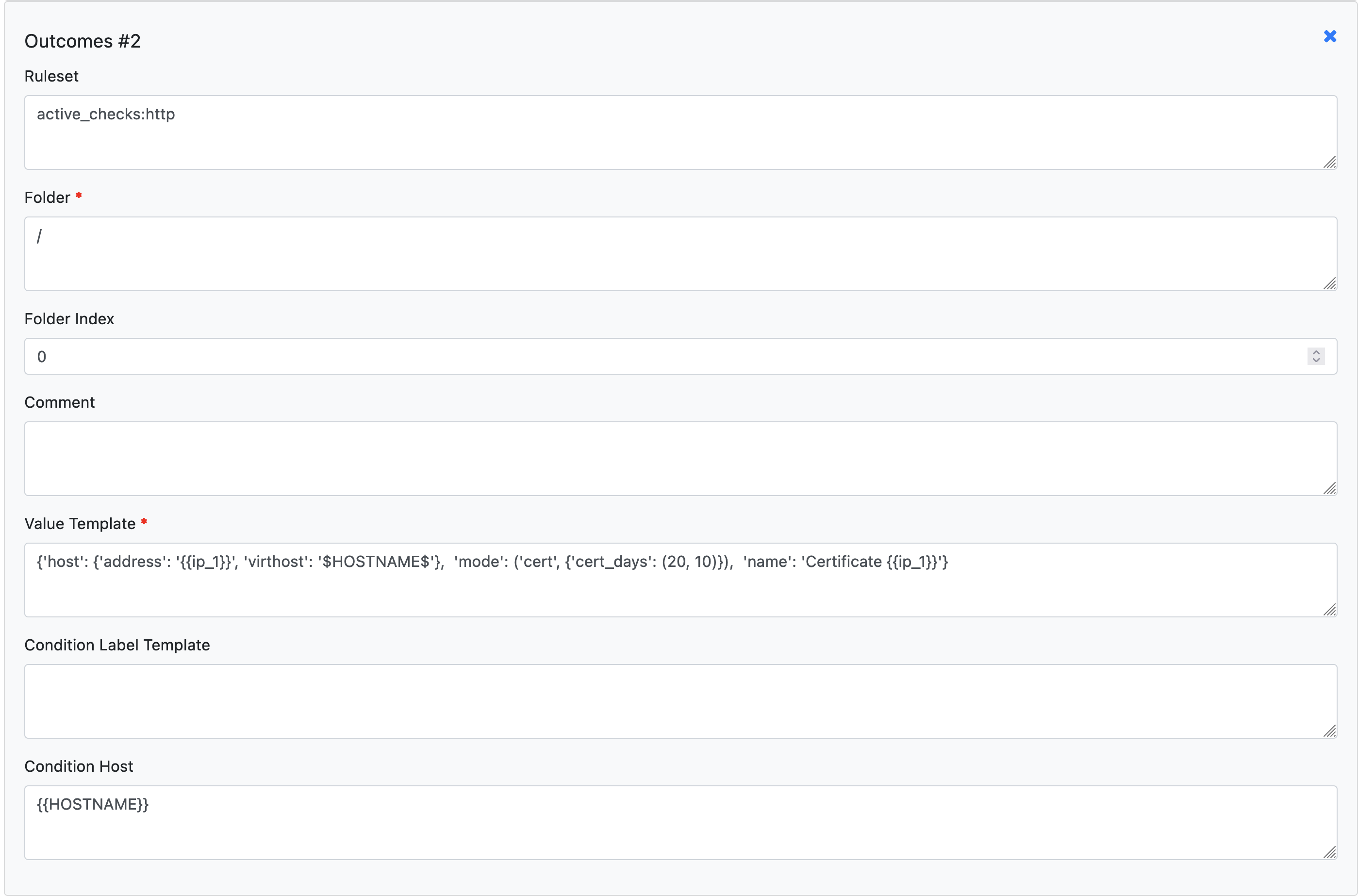
Task: Click into the Folder Index number field
Action: tap(662, 357)
